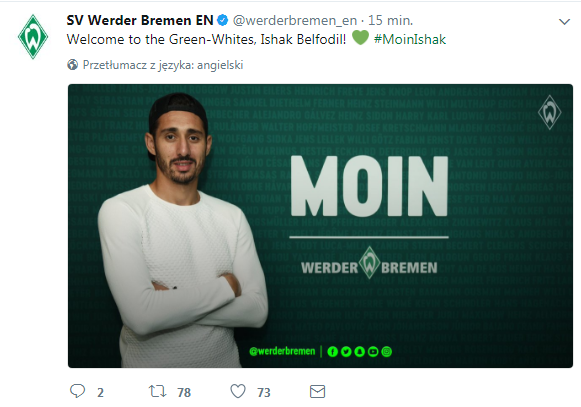Open the tweet options chevron menu
581x407 pixels.
(x=564, y=22)
